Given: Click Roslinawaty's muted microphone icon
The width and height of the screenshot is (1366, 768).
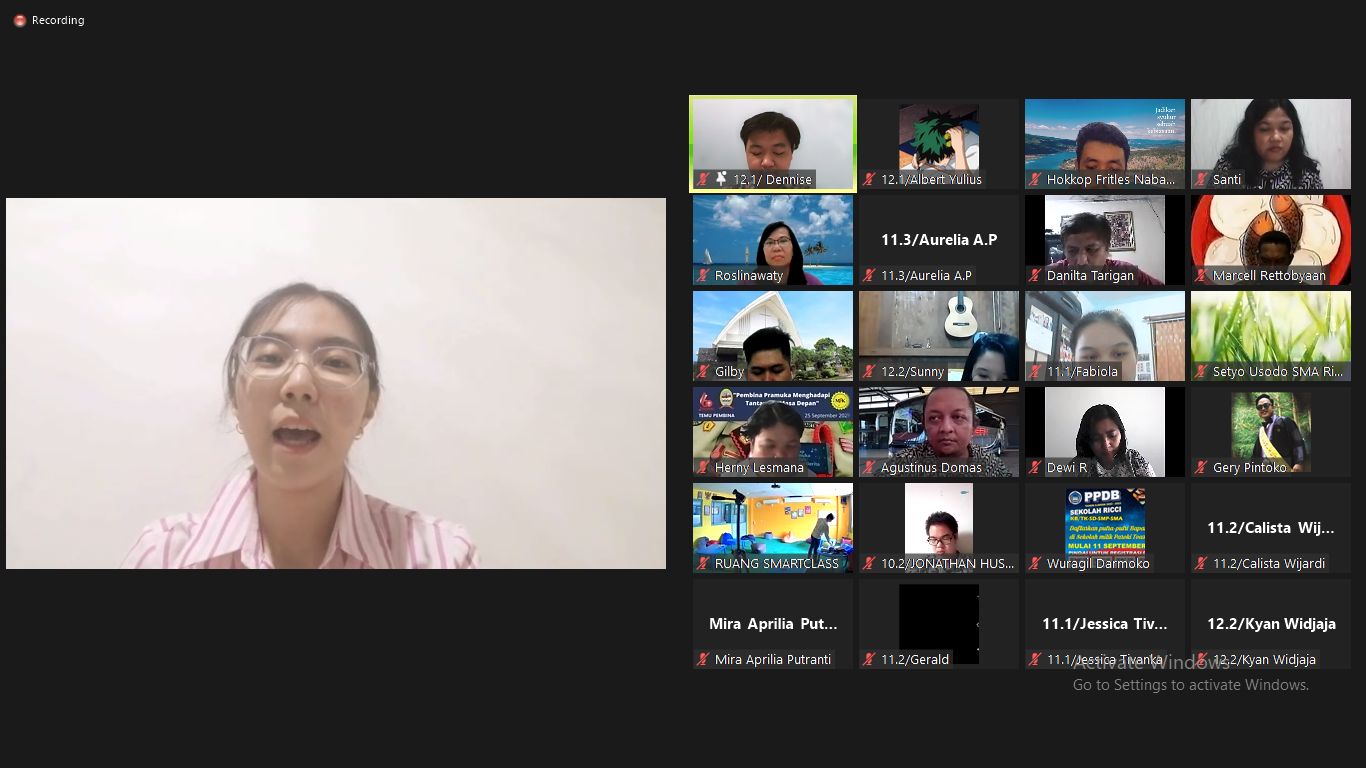Looking at the screenshot, I should (x=703, y=276).
